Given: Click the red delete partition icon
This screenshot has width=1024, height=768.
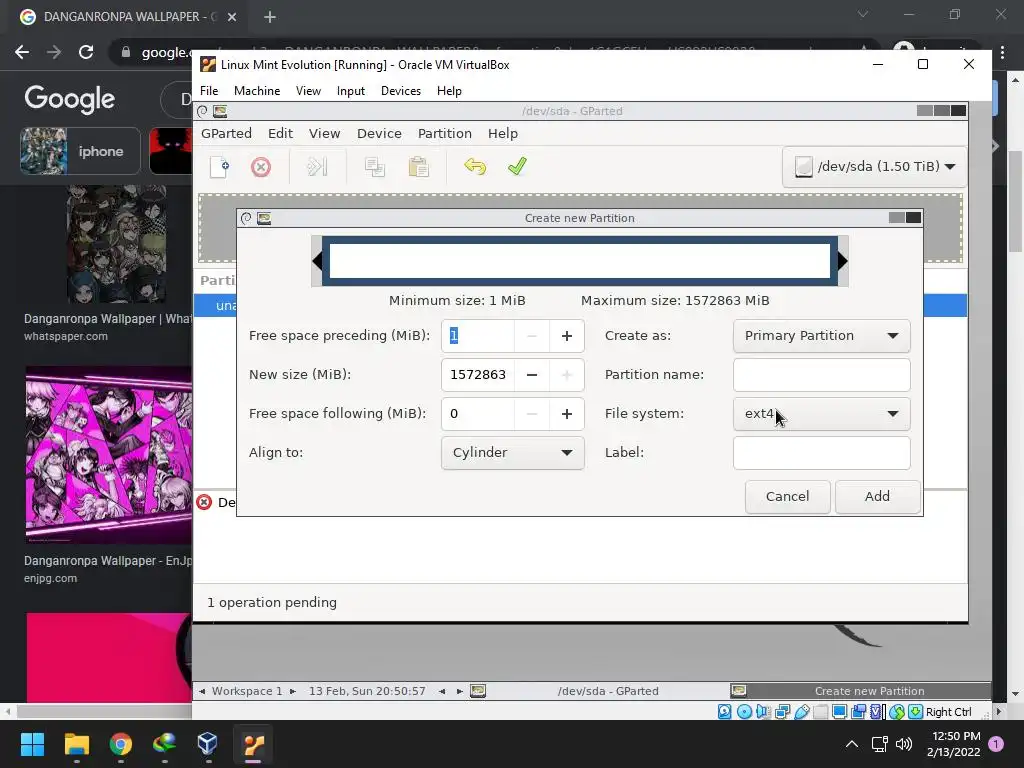Looking at the screenshot, I should (x=261, y=167).
